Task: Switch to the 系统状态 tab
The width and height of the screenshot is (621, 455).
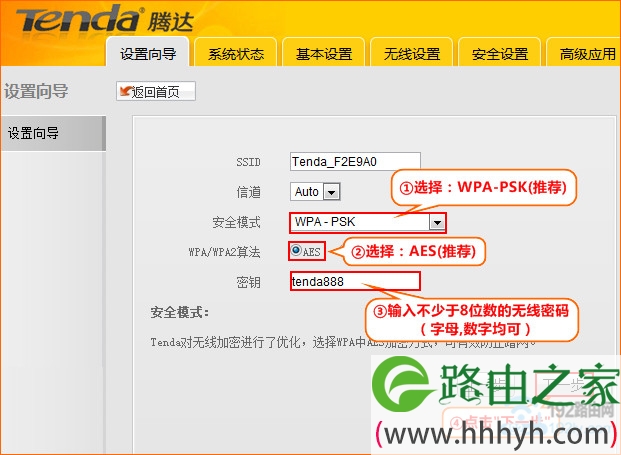Action: click(236, 53)
